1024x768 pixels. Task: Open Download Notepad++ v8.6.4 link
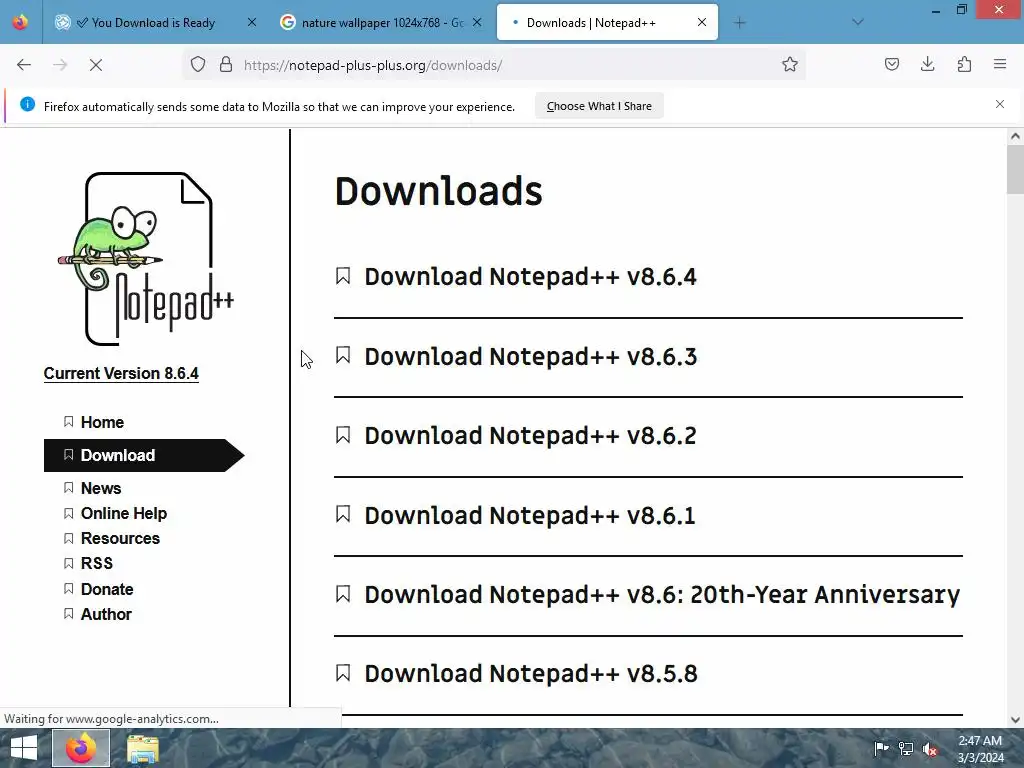tap(530, 276)
